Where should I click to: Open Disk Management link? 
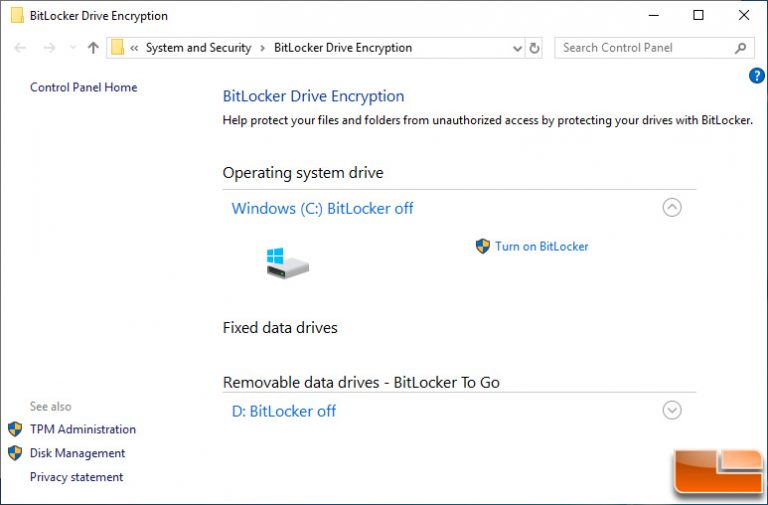click(77, 453)
